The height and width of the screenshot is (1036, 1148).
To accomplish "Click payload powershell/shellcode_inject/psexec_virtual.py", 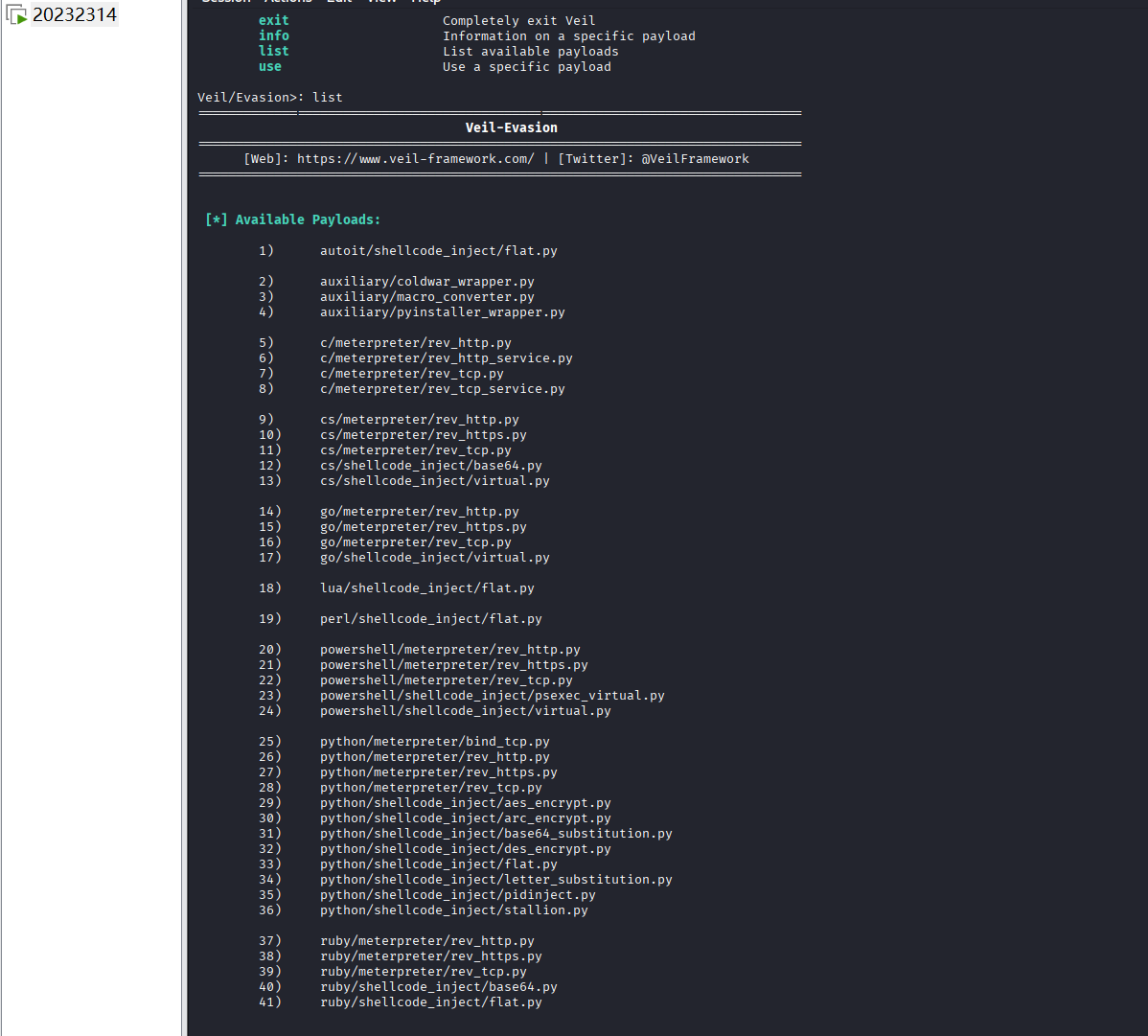I will pos(493,696).
